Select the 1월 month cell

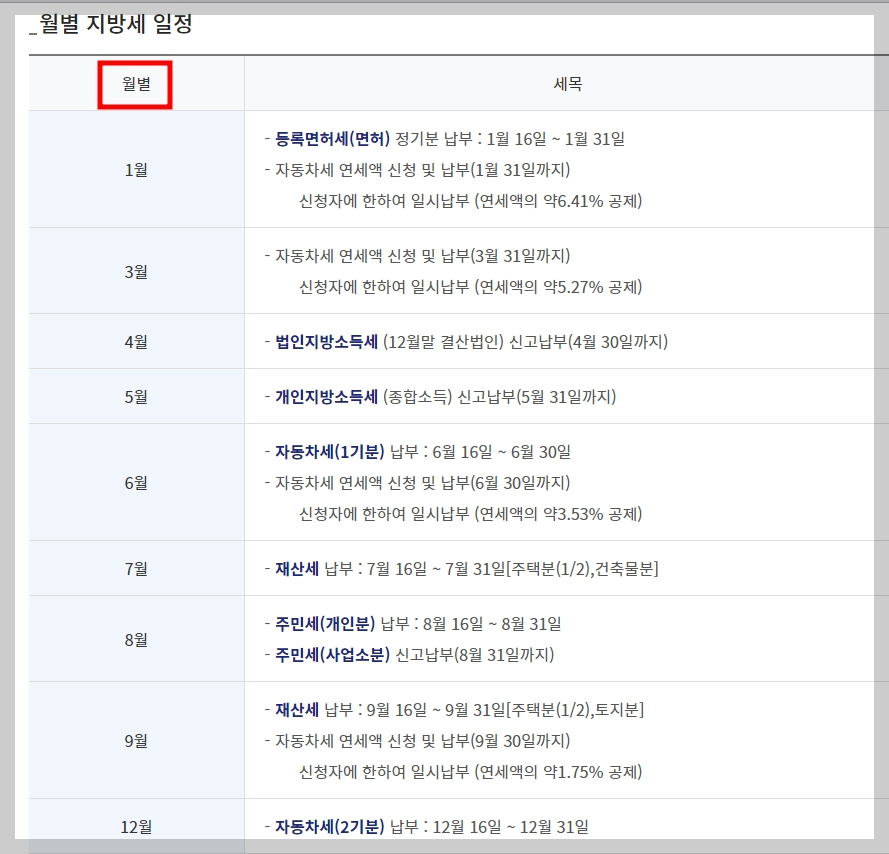[136, 170]
